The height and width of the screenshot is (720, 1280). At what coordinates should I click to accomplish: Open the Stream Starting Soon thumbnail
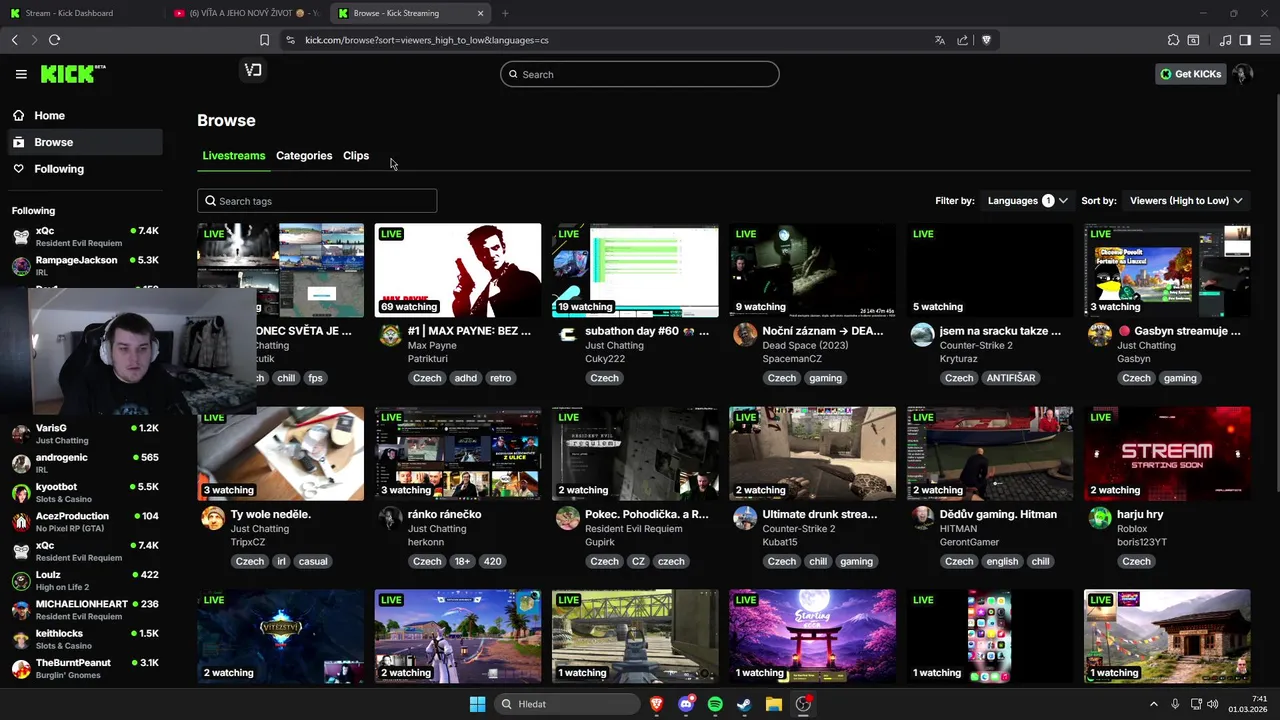[x=1167, y=453]
